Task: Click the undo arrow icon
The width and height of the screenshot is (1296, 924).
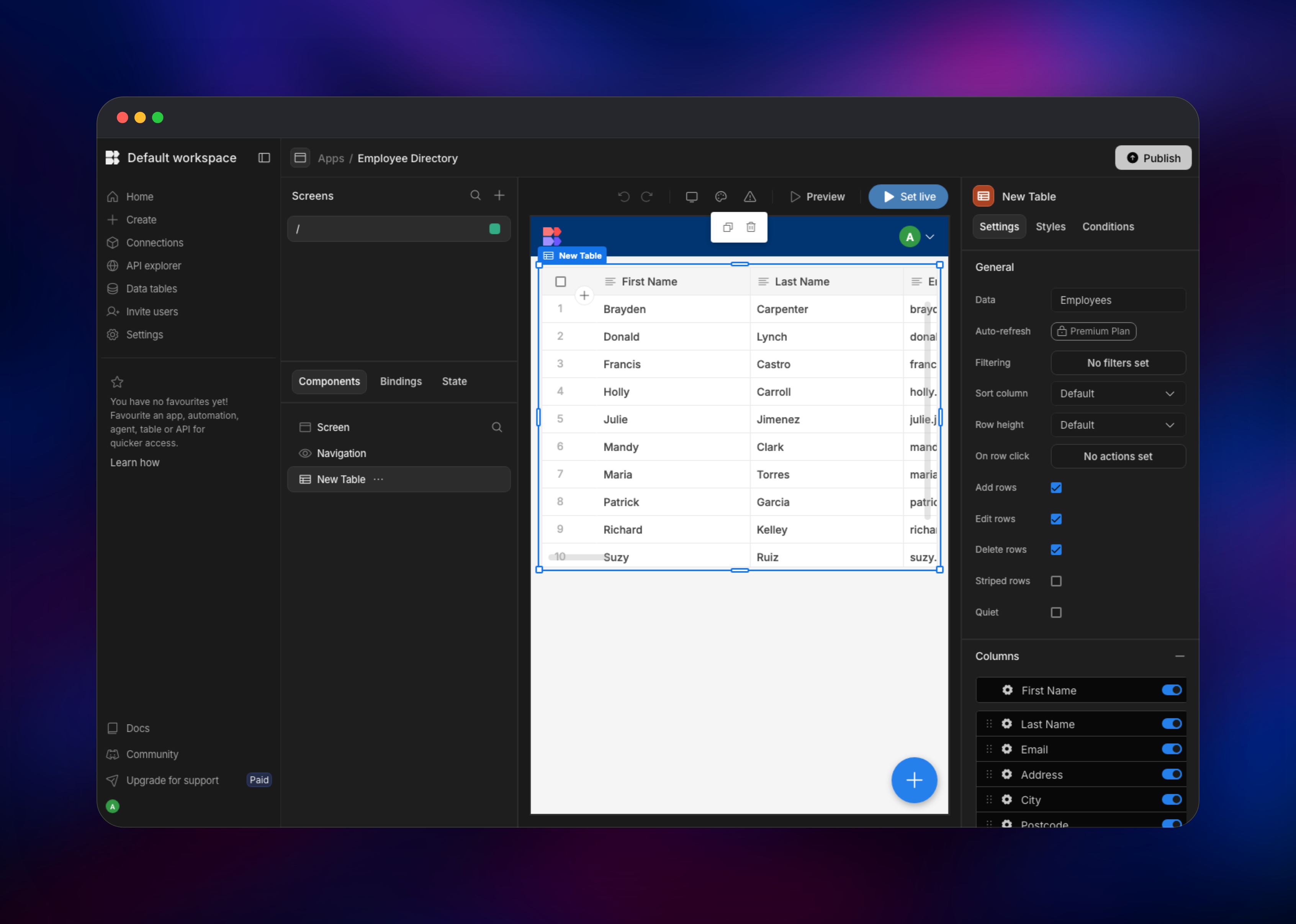Action: [623, 197]
